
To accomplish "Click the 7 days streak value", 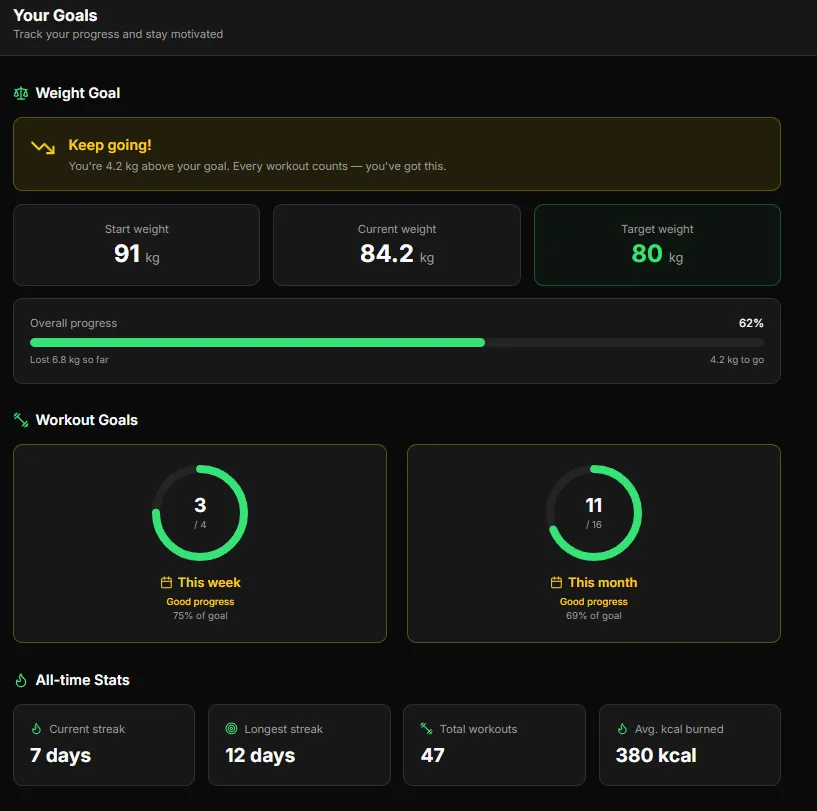I will pos(60,755).
